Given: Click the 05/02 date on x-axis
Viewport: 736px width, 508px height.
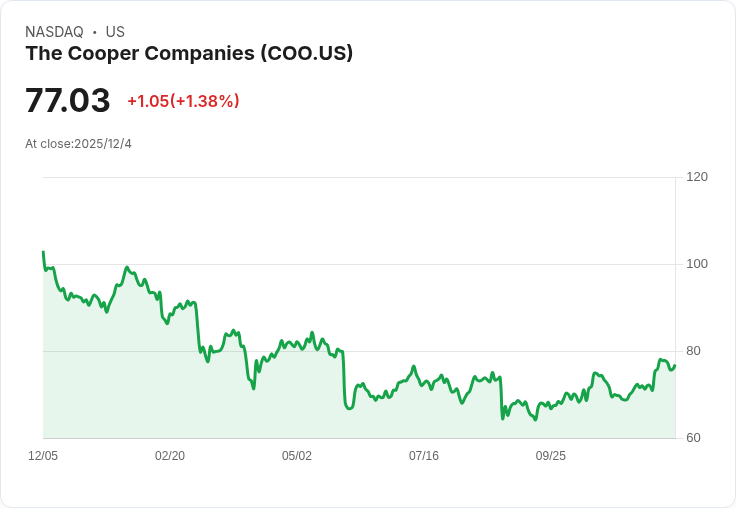Looking at the screenshot, I should [x=297, y=456].
